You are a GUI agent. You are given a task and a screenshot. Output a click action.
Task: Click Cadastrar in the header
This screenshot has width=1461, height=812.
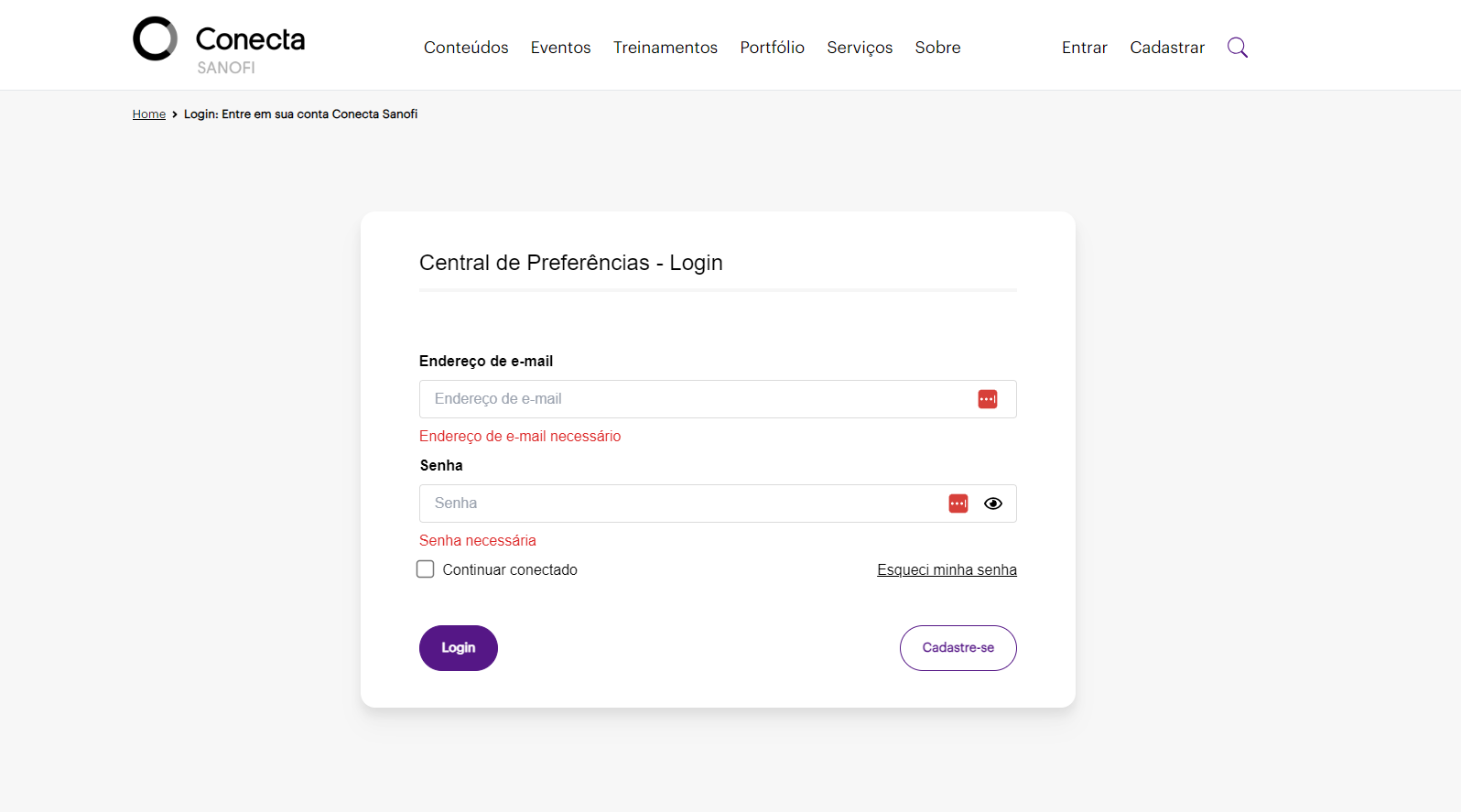(1166, 48)
